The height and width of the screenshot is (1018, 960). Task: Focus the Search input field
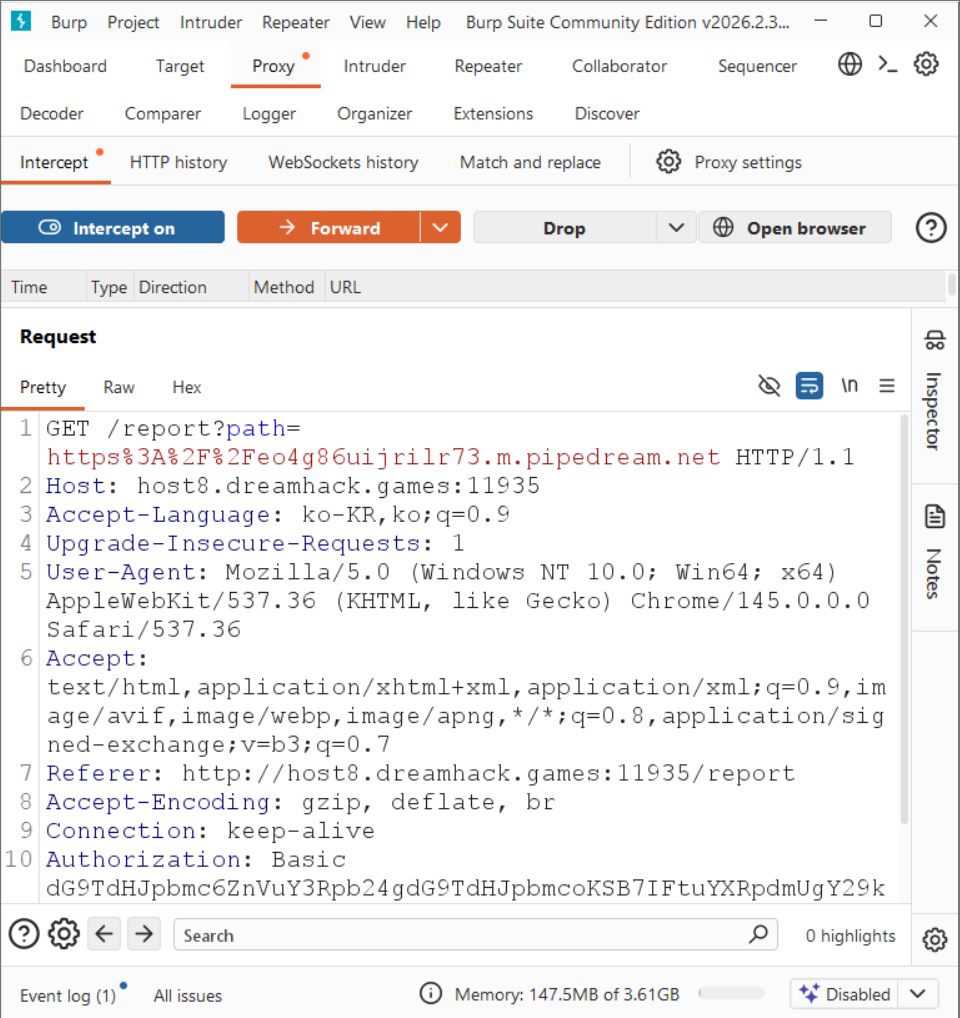click(475, 934)
